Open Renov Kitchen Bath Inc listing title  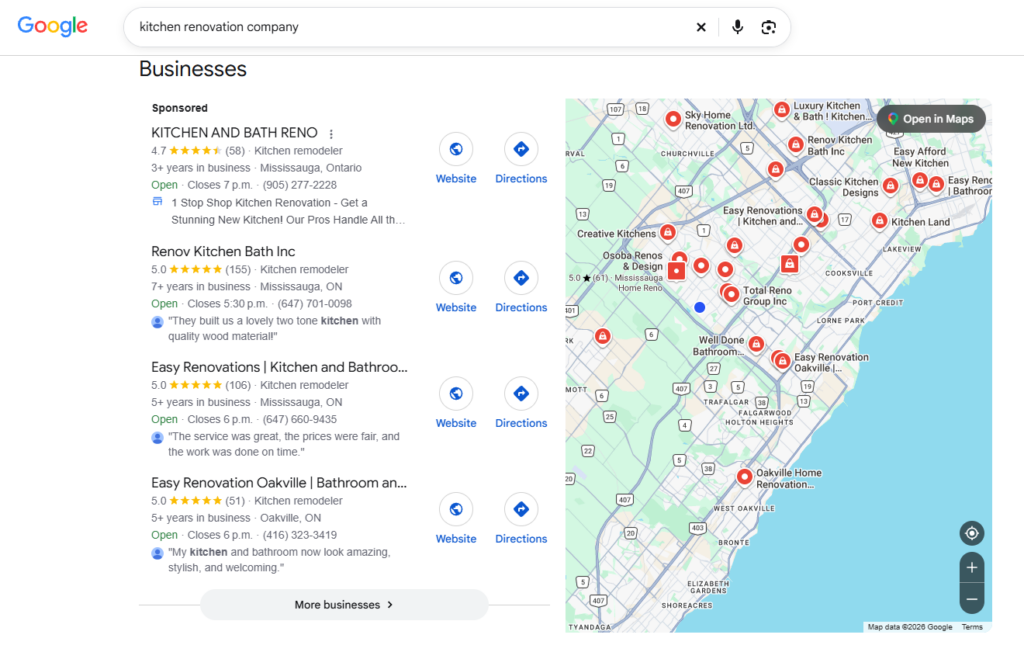pos(223,252)
